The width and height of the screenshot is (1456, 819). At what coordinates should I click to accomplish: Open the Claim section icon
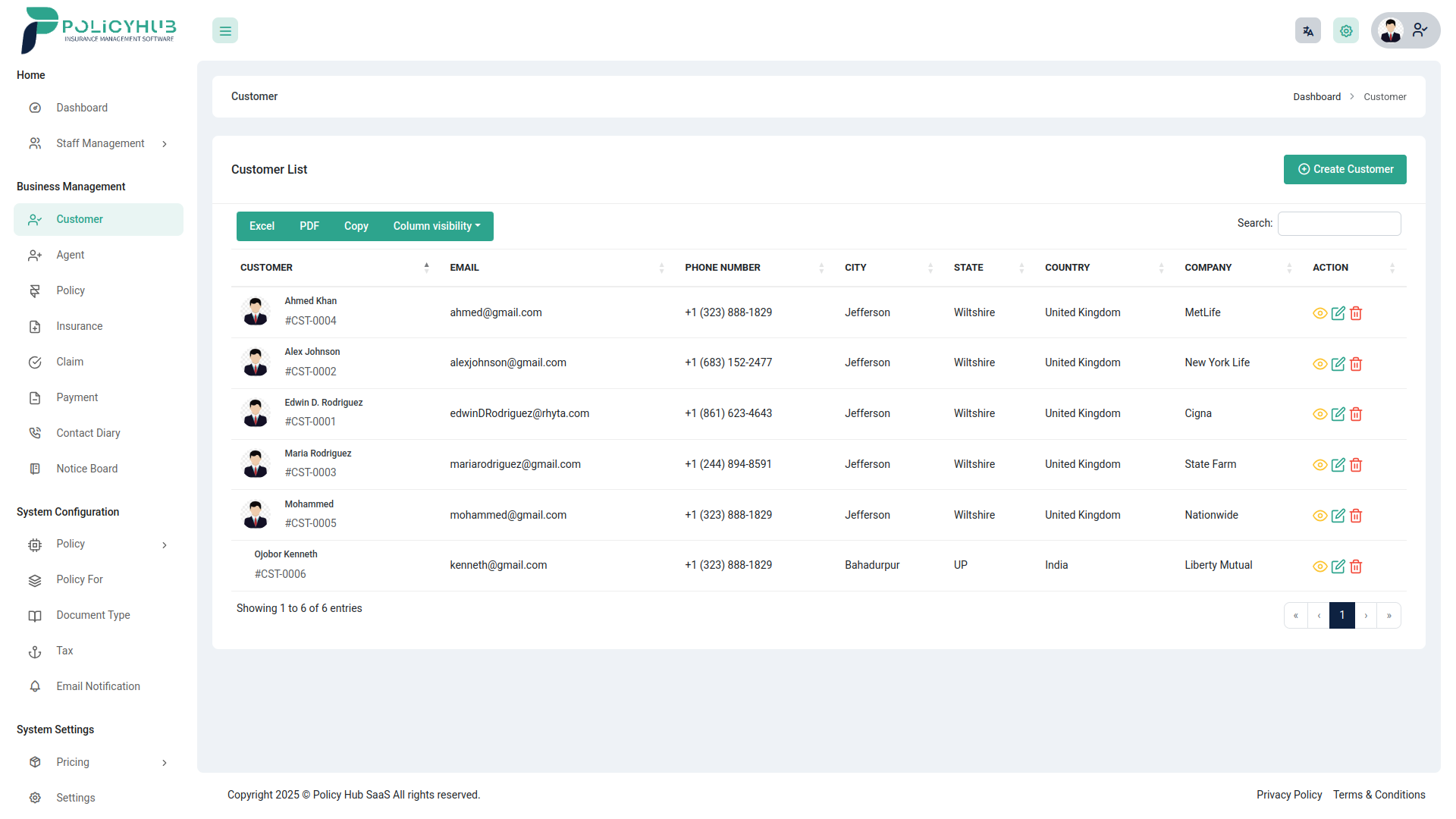pyautogui.click(x=35, y=362)
